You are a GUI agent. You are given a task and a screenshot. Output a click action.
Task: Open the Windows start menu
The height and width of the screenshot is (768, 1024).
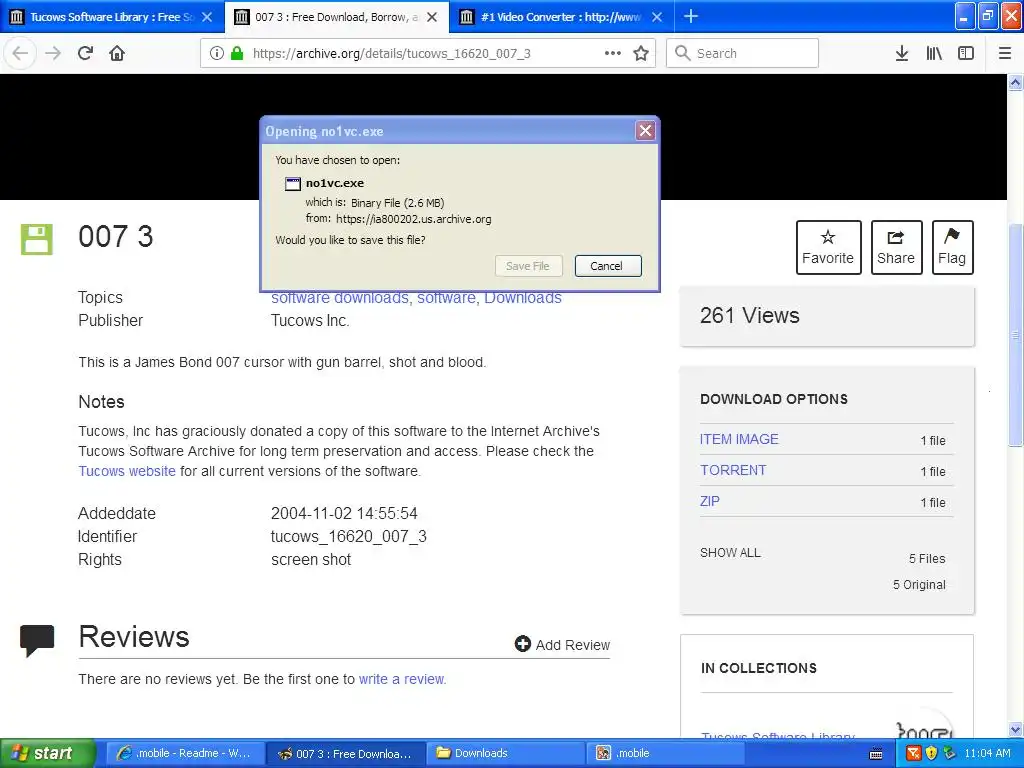(47, 753)
